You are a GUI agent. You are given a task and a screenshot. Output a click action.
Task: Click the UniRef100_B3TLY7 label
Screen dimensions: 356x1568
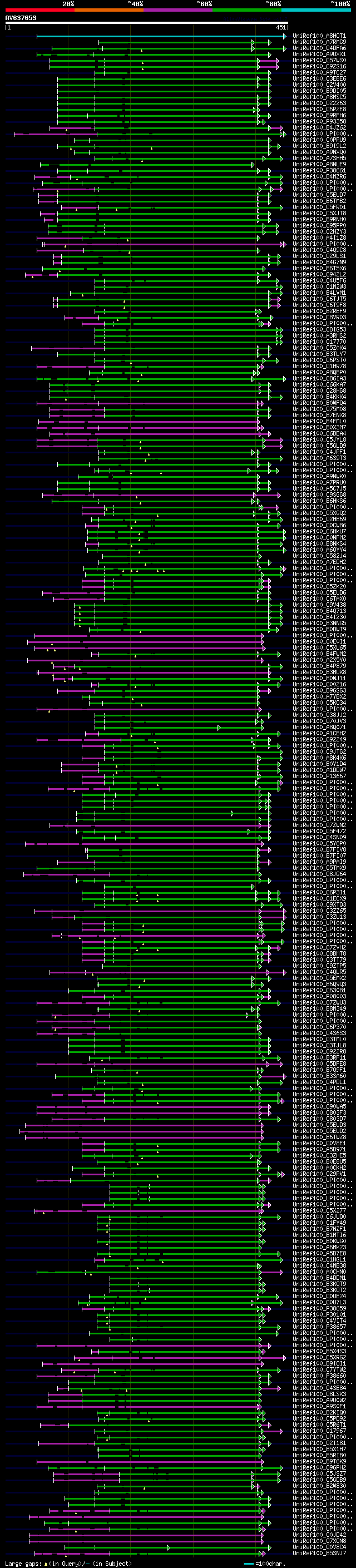pos(319,354)
